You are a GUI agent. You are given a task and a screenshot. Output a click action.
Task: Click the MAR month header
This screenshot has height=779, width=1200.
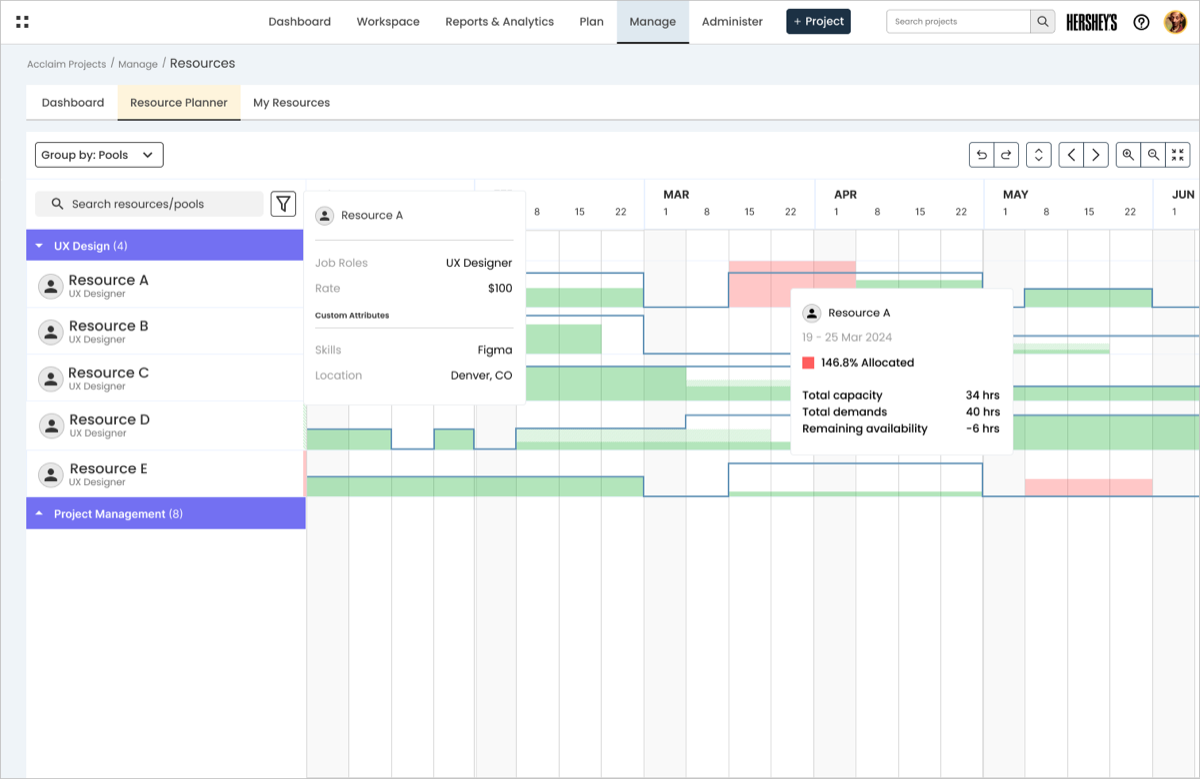676,195
